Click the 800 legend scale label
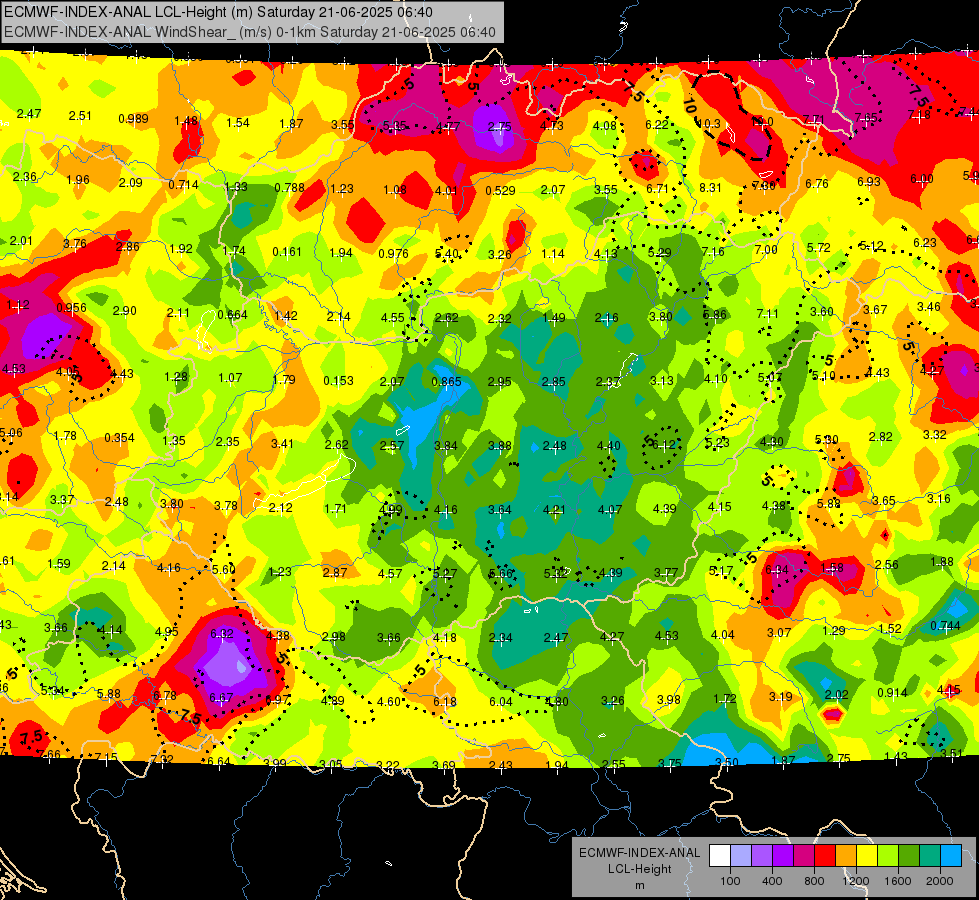Image resolution: width=979 pixels, height=900 pixels. pyautogui.click(x=814, y=881)
